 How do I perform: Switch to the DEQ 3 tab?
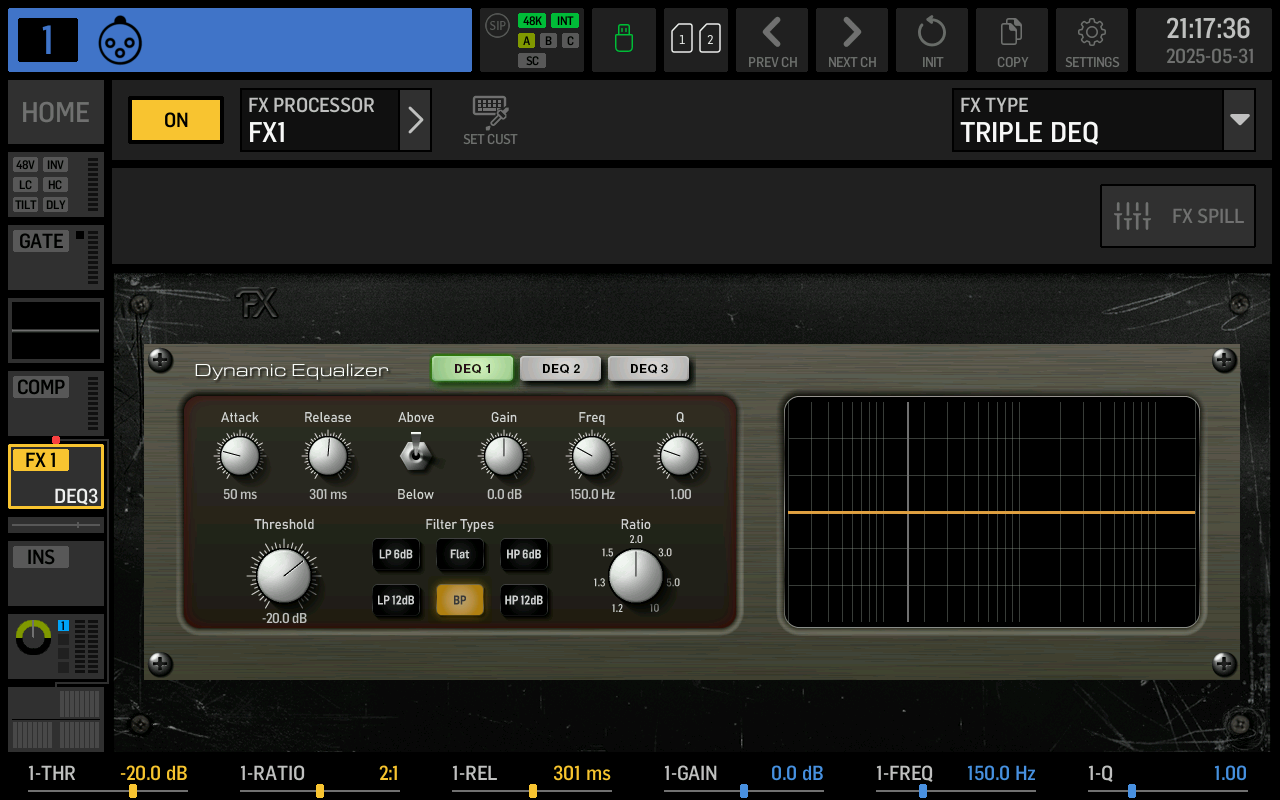pos(649,369)
